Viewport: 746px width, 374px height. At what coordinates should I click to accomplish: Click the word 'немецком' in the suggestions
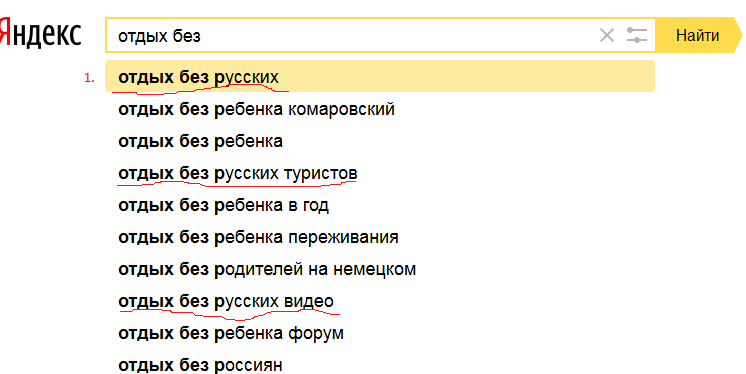coord(374,269)
